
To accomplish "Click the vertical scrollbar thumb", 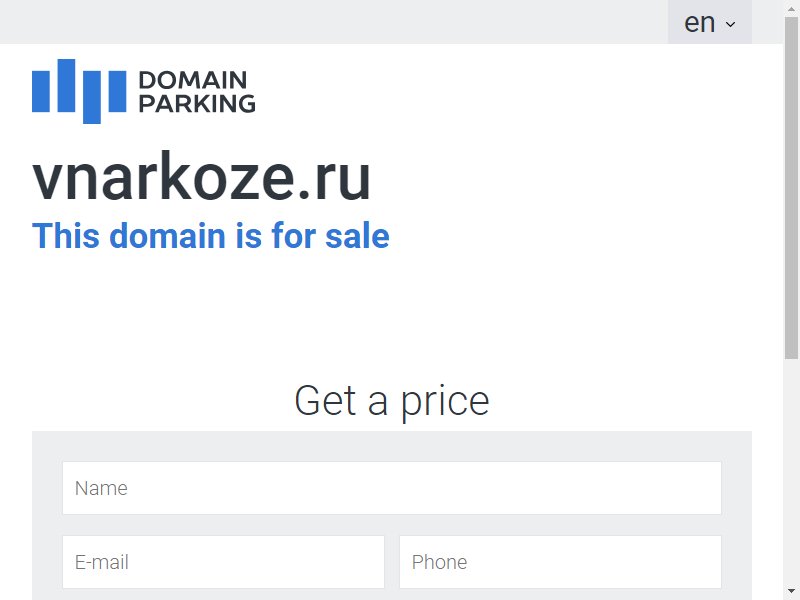I will [791, 188].
